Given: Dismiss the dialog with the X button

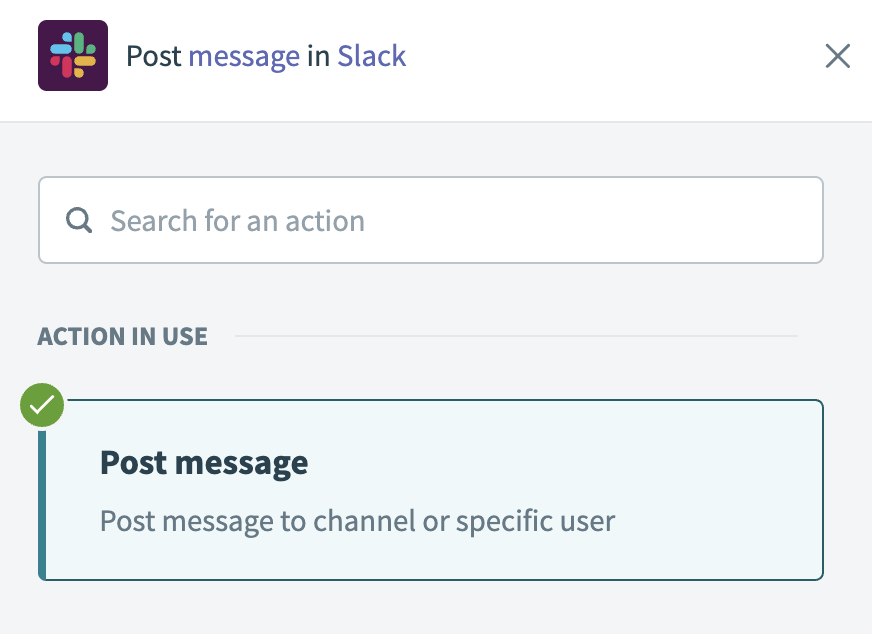Looking at the screenshot, I should click(838, 56).
